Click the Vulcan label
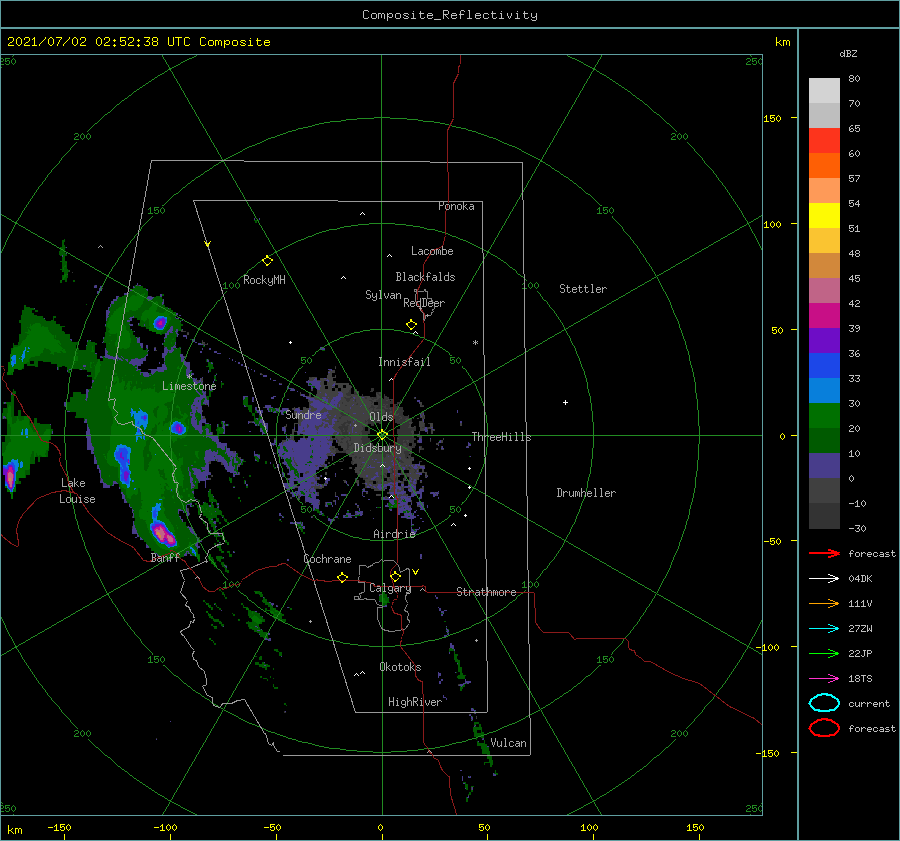This screenshot has width=900, height=841. 509,743
